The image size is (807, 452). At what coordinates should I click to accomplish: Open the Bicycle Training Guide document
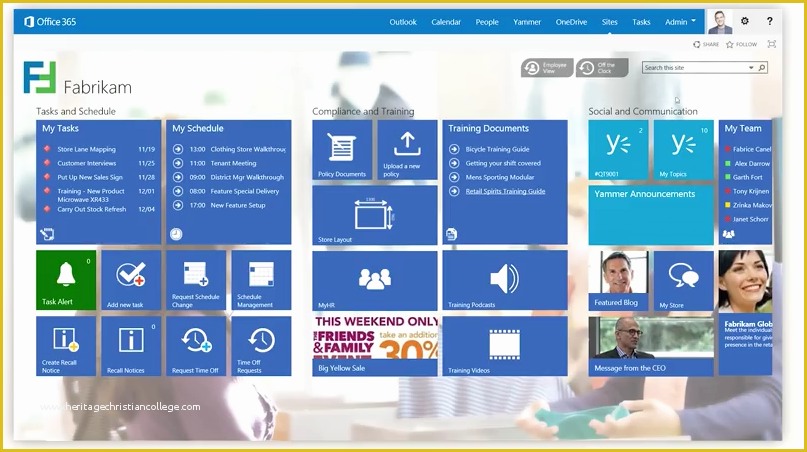[x=497, y=149]
